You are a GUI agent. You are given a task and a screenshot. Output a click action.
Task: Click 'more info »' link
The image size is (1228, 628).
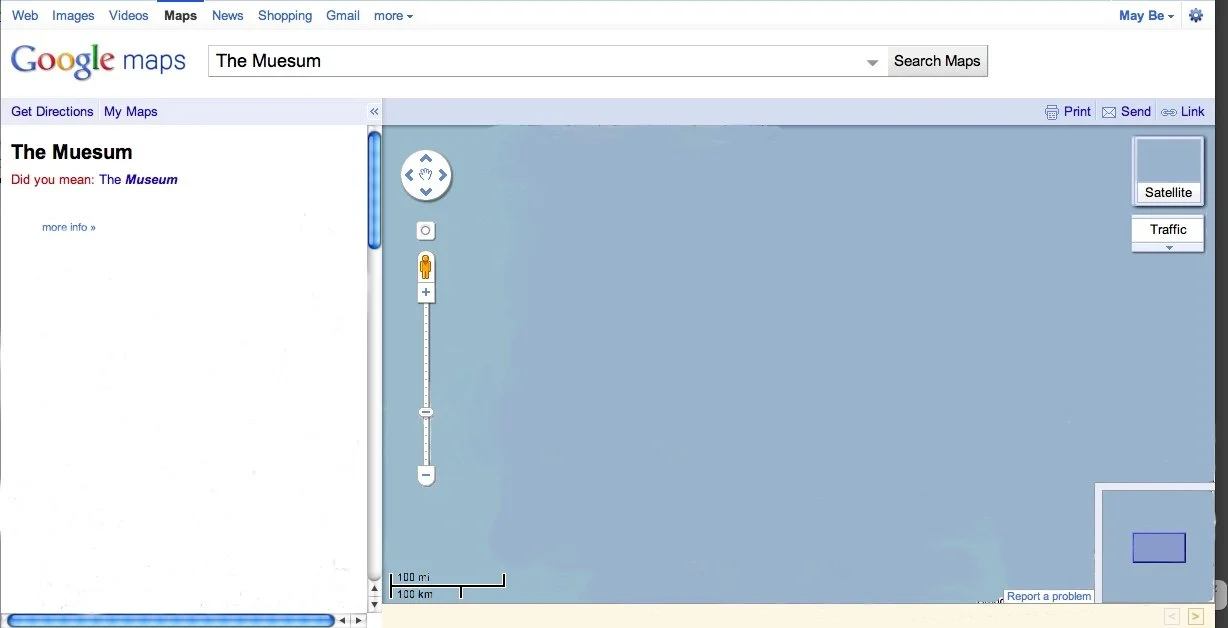point(69,227)
